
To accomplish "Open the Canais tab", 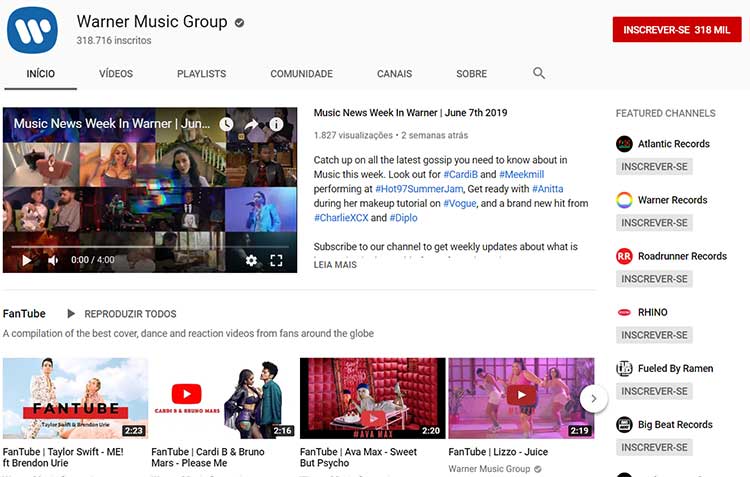I will [x=394, y=74].
